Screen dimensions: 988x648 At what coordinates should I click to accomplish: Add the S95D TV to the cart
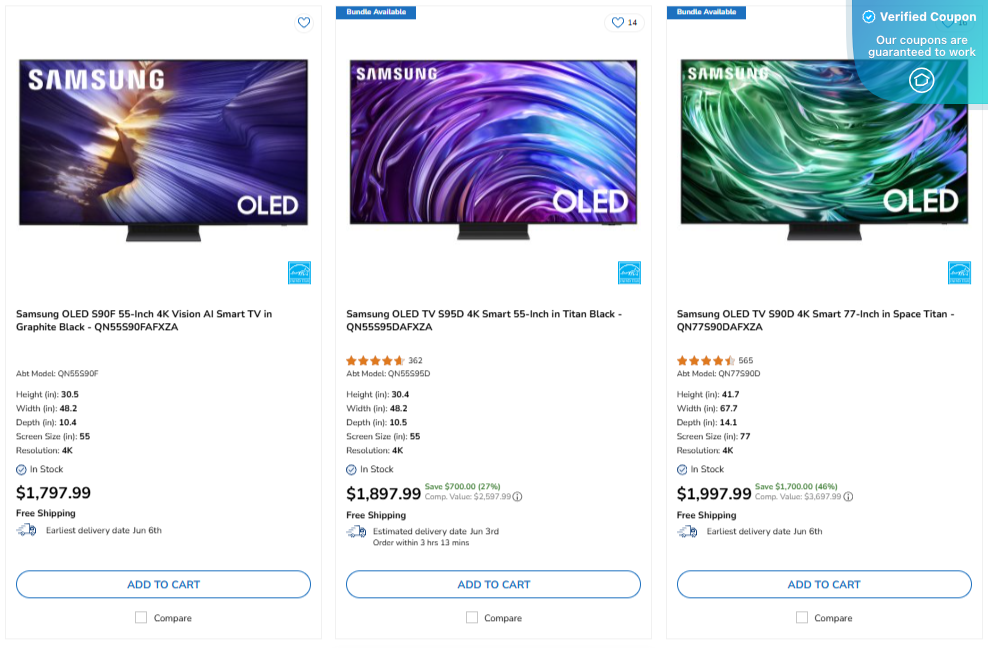tap(493, 584)
